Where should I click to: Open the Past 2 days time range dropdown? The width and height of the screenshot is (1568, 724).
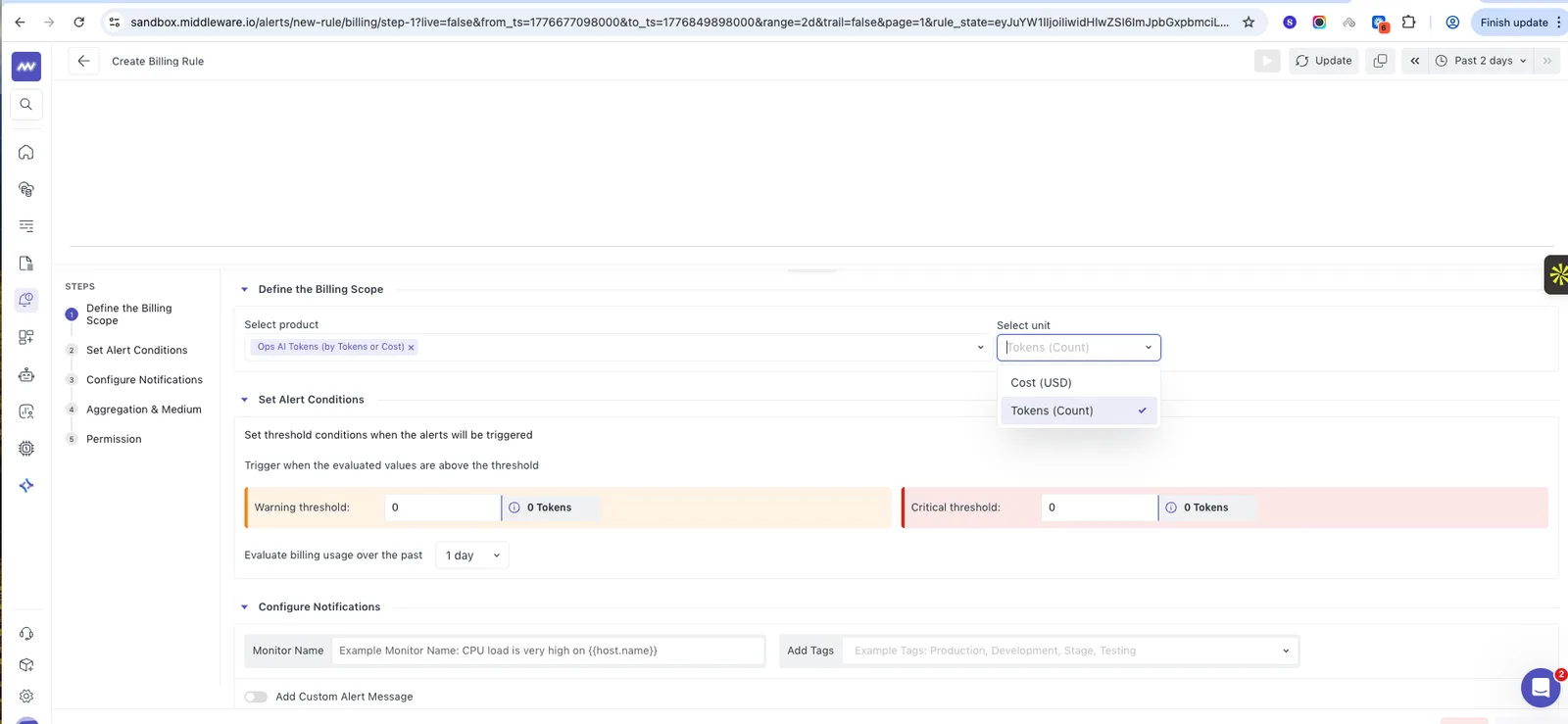click(1481, 61)
